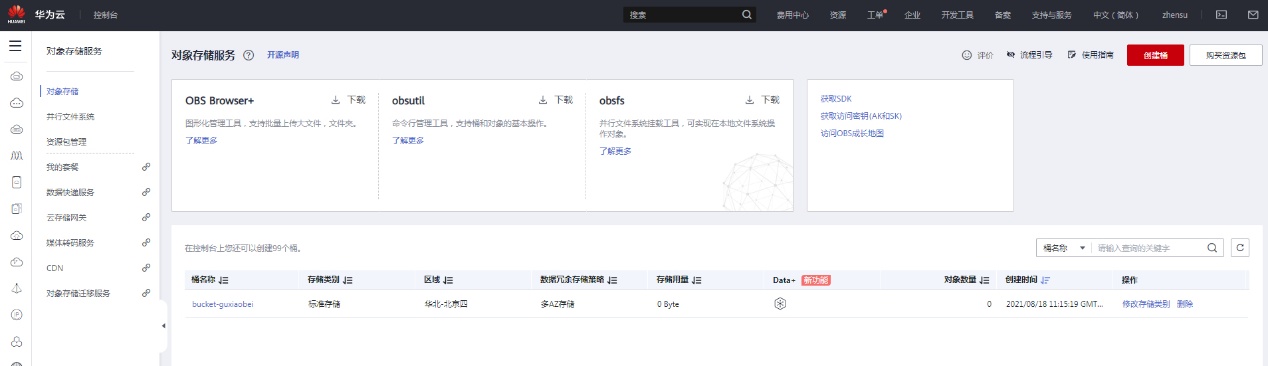Click the search magnifier in the top bar
Screen dimensions: 1268x366
click(746, 15)
